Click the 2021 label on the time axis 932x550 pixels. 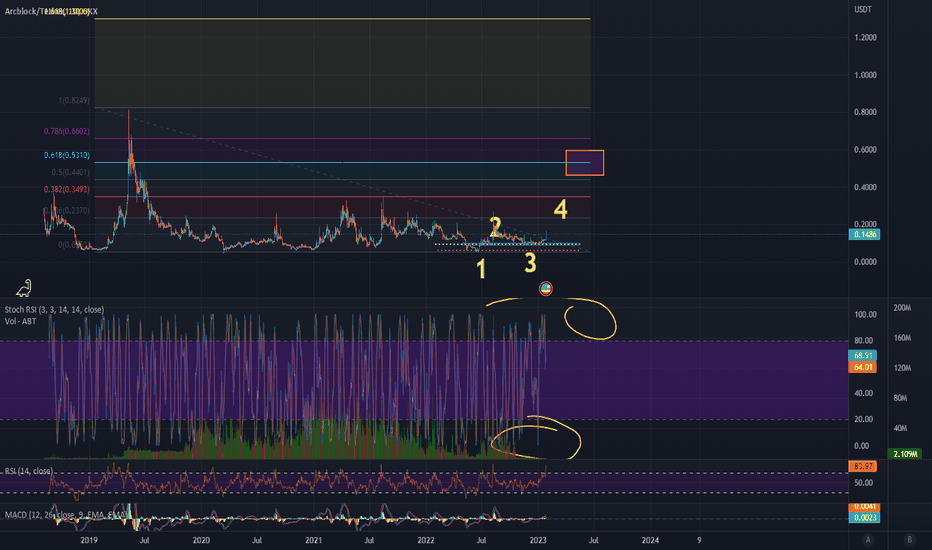click(313, 540)
